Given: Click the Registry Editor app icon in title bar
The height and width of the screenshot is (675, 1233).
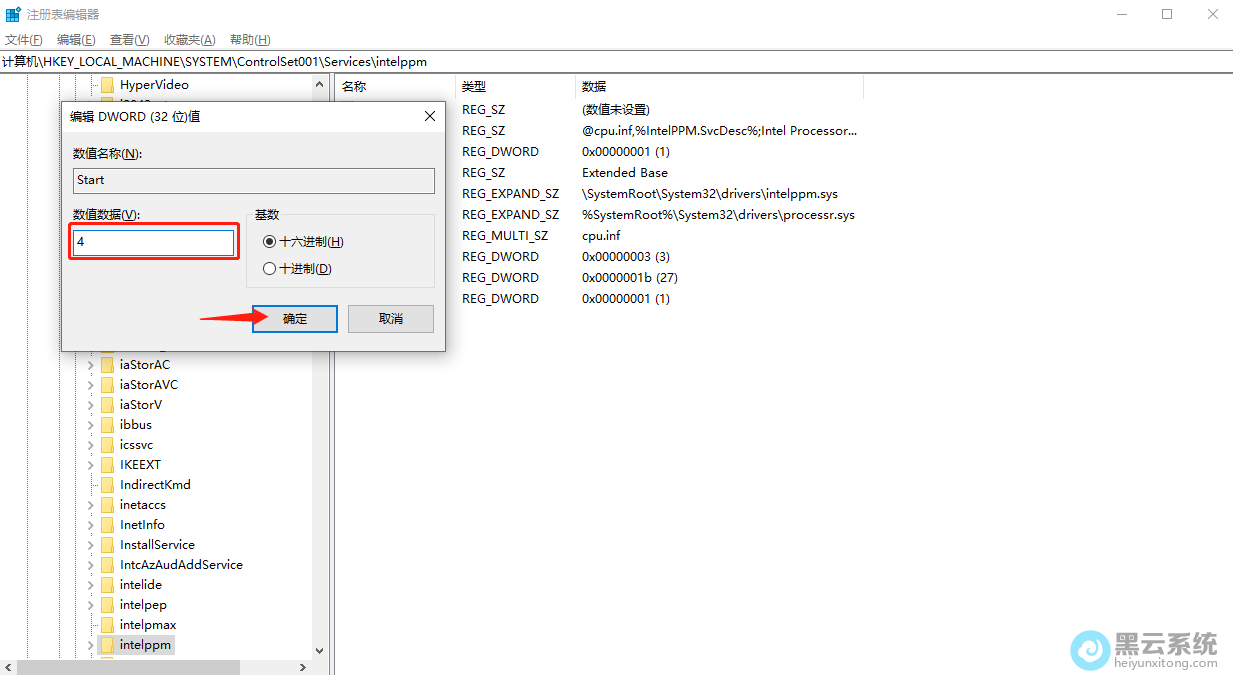Looking at the screenshot, I should click(13, 14).
